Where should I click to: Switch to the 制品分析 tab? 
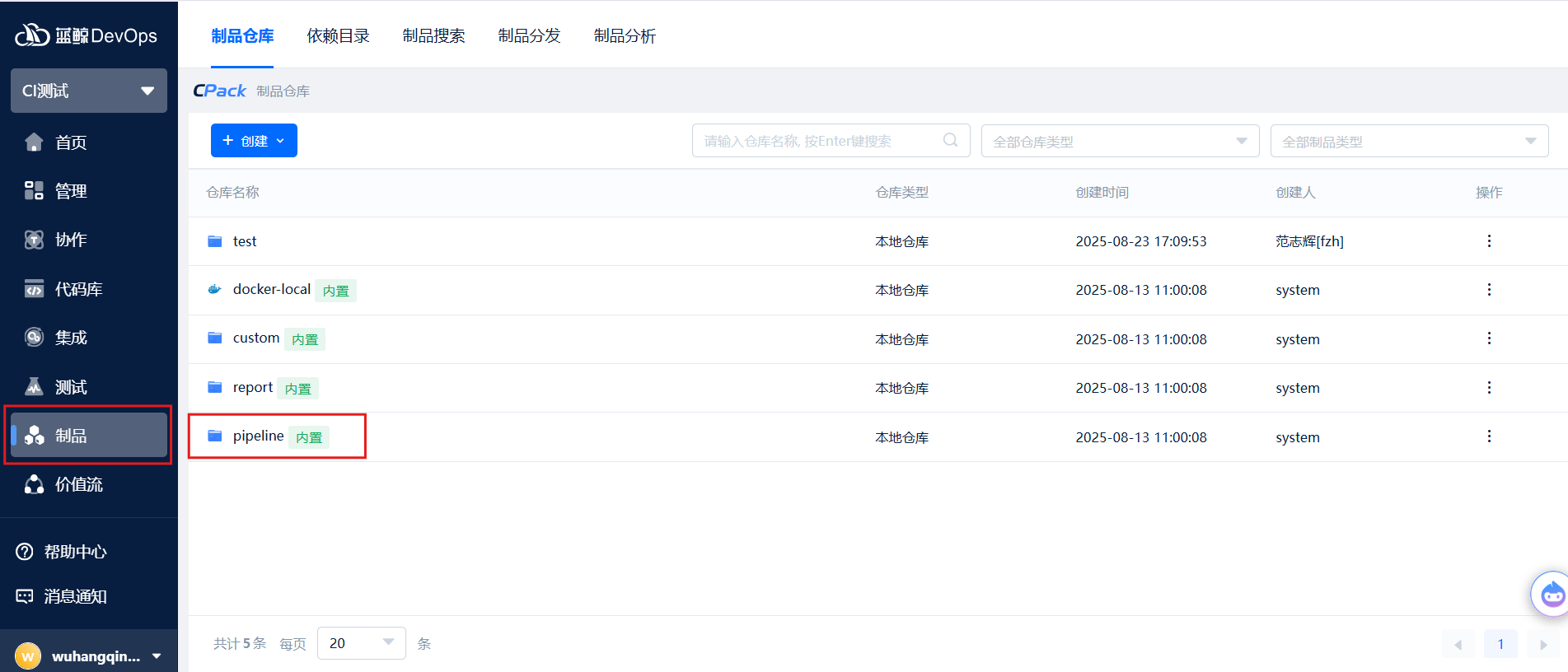pyautogui.click(x=625, y=35)
